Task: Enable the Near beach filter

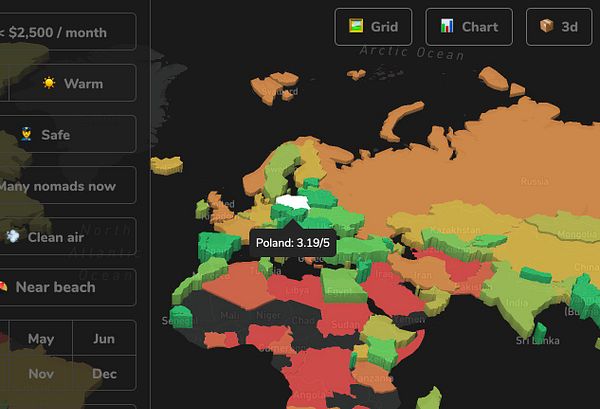Action: point(68,287)
